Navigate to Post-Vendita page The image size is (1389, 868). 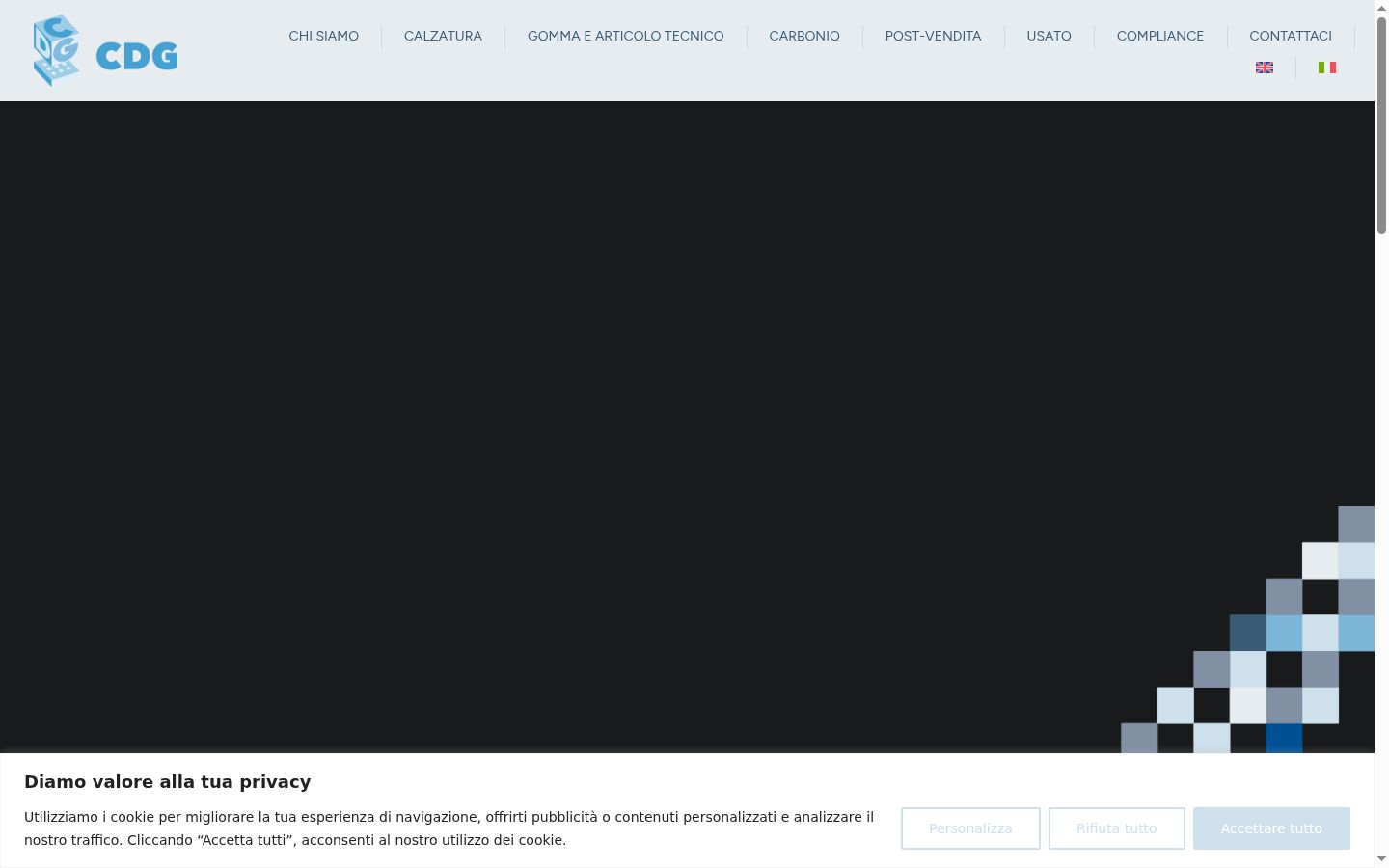[x=933, y=36]
